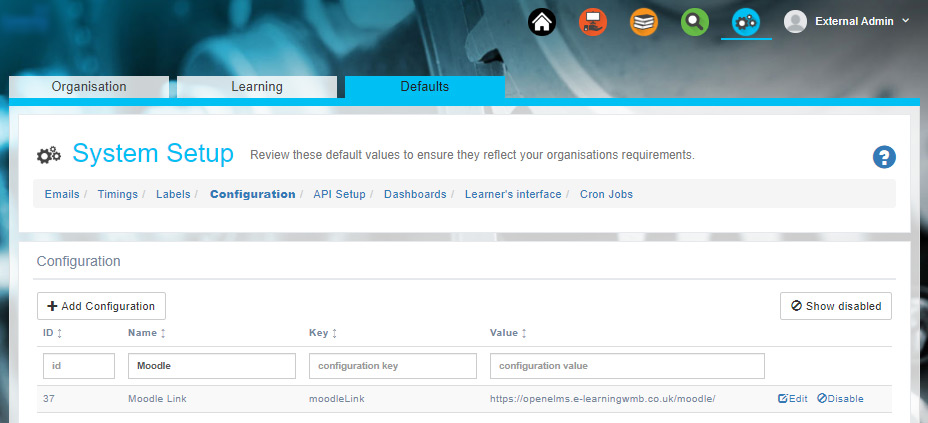
Task: Select the Defaults tab
Action: [425, 87]
